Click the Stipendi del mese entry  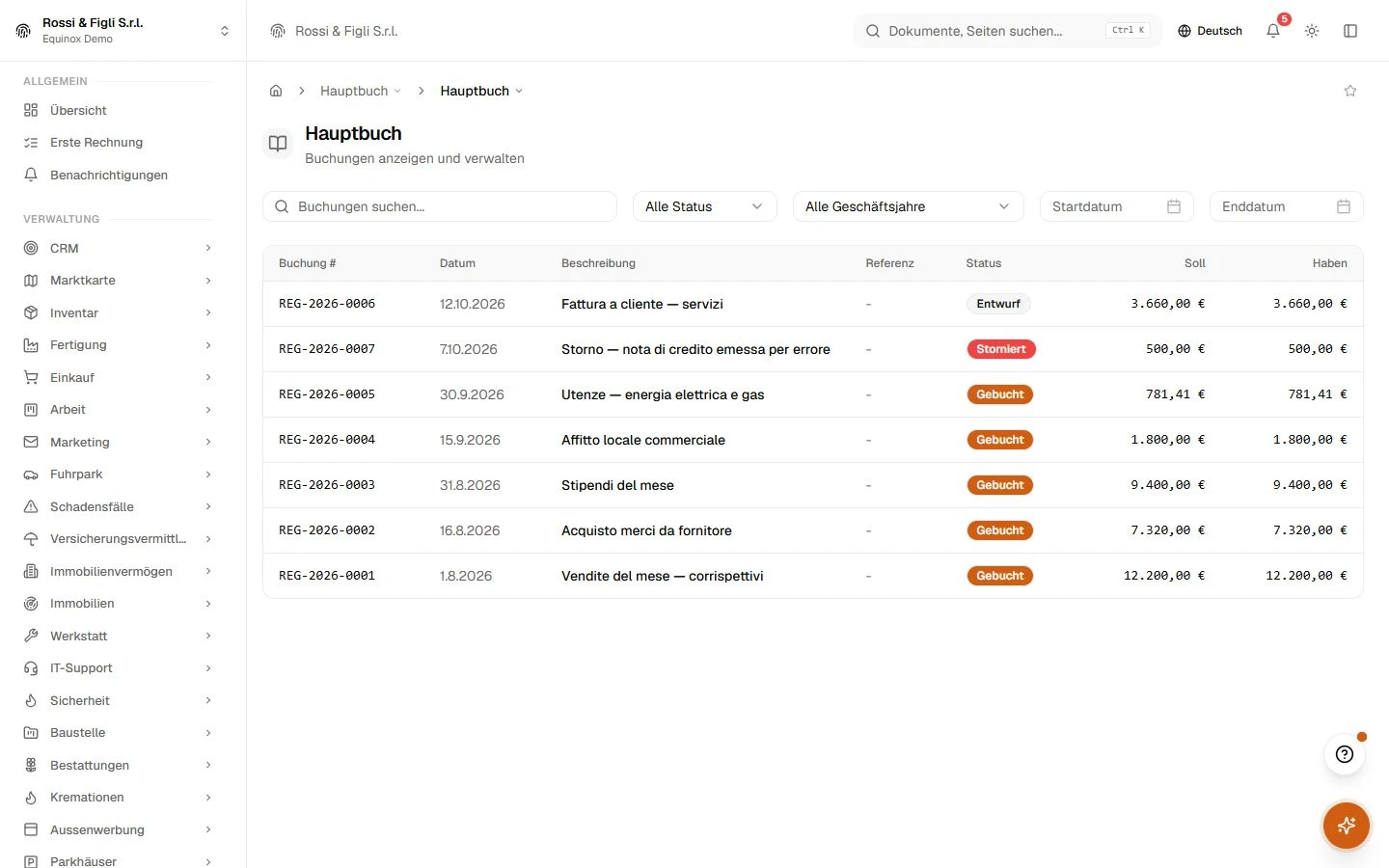617,485
